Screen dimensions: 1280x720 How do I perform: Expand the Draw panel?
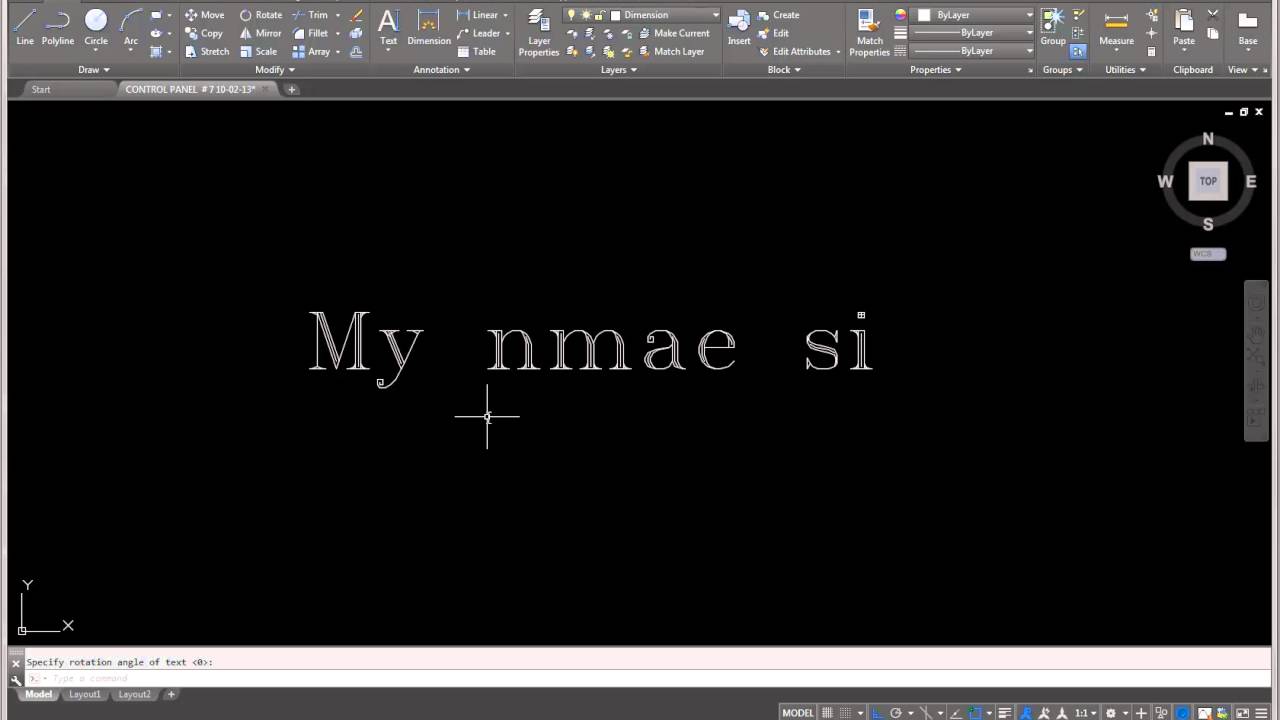[x=94, y=70]
